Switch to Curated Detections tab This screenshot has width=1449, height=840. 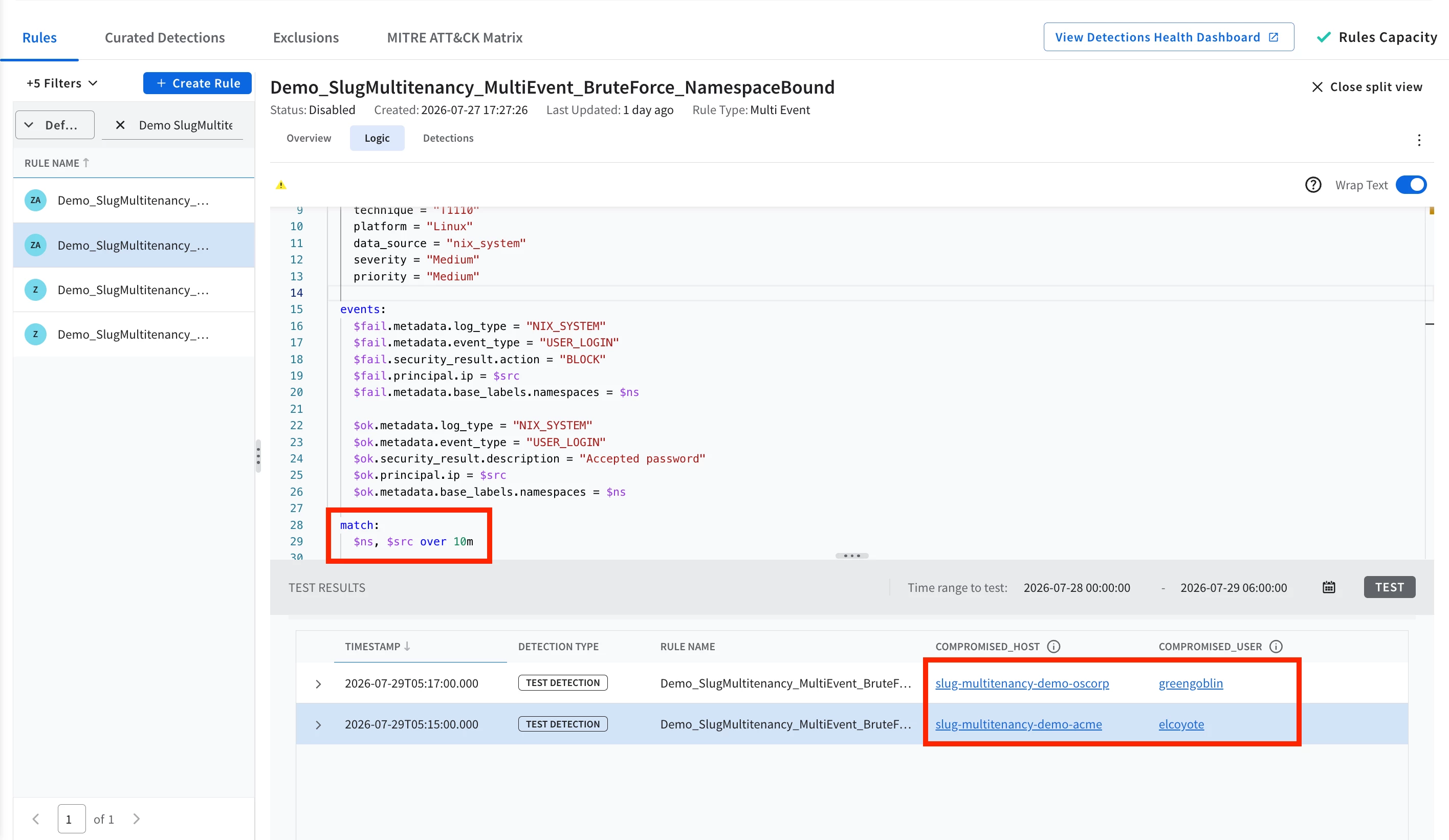[x=164, y=37]
